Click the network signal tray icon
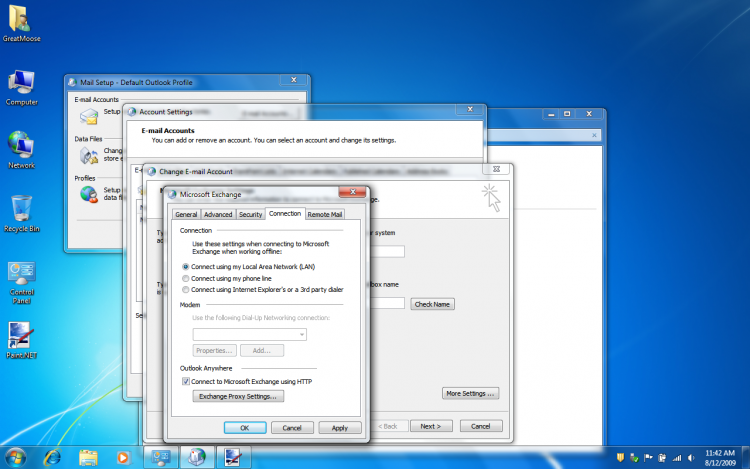750x469 pixels. 676,458
